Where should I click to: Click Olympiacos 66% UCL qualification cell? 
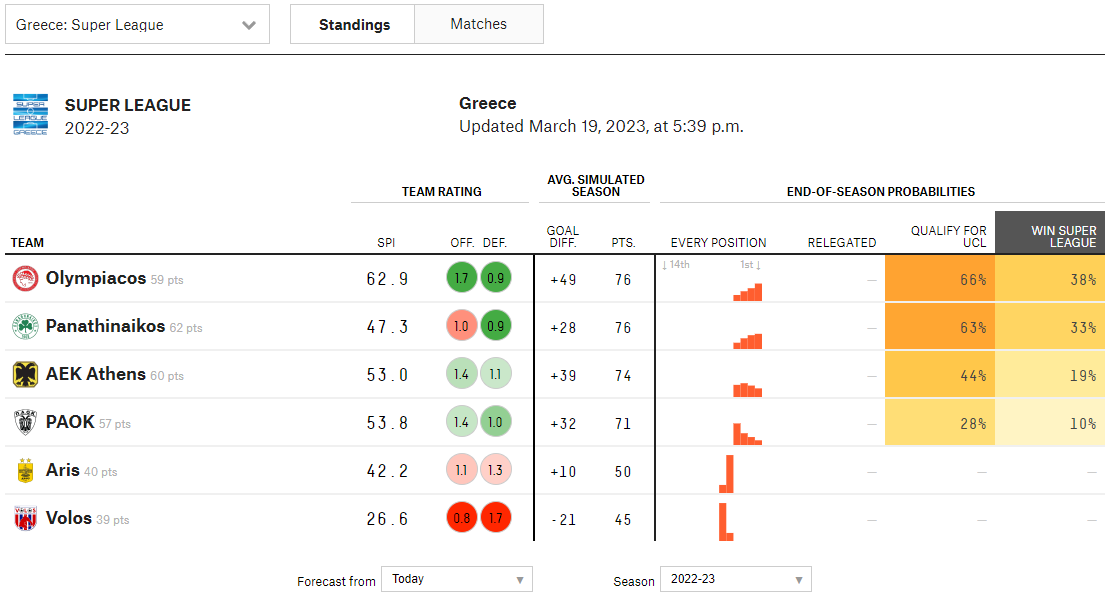coord(940,279)
